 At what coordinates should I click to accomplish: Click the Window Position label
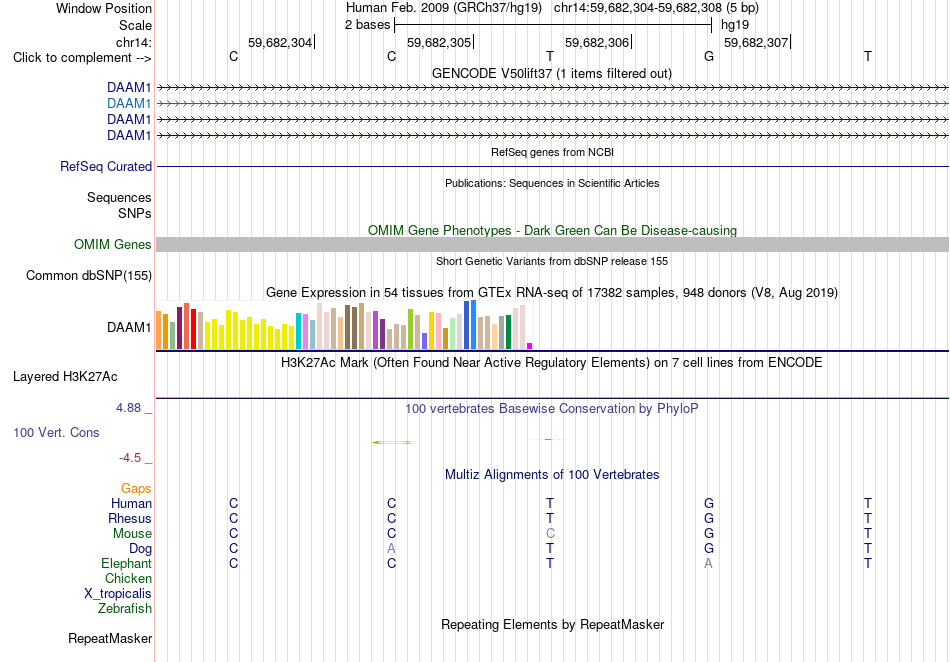[x=104, y=8]
